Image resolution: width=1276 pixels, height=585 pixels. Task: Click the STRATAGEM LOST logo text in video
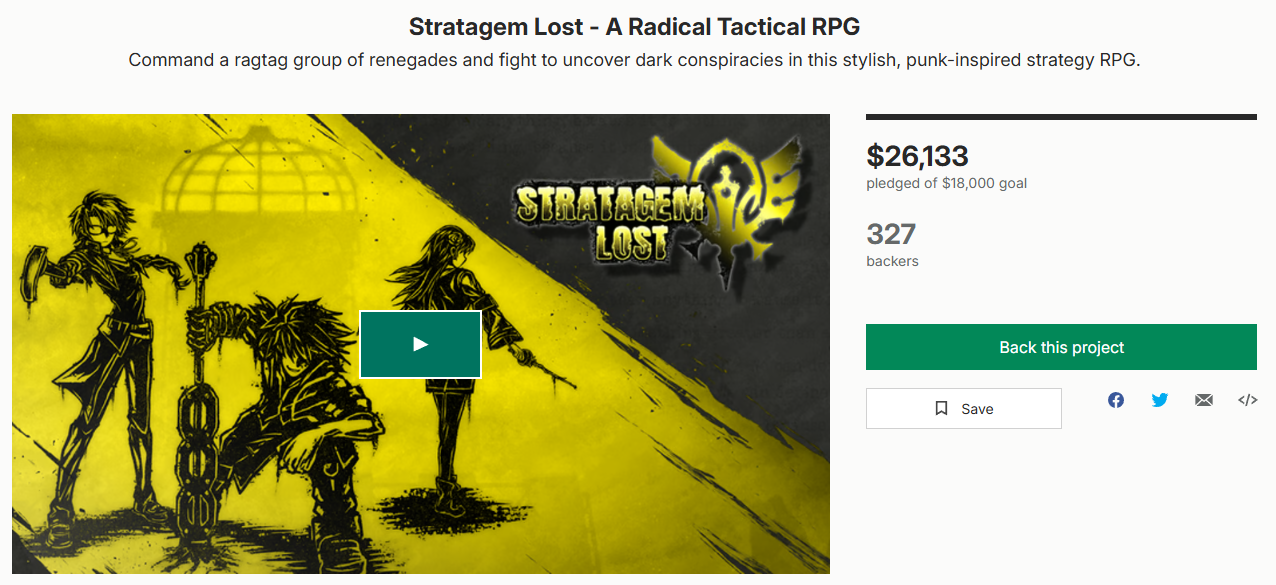610,221
